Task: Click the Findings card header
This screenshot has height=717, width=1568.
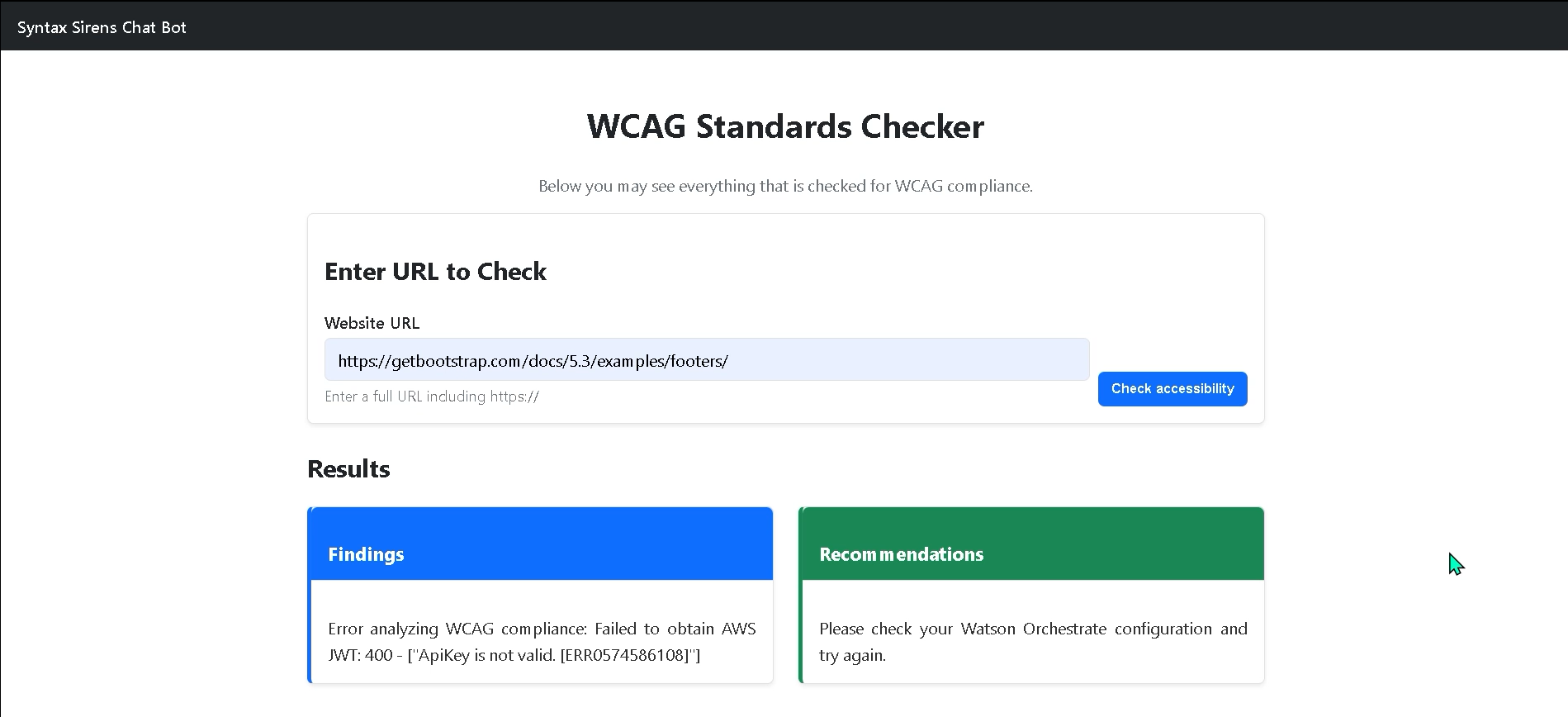Action: (x=366, y=553)
